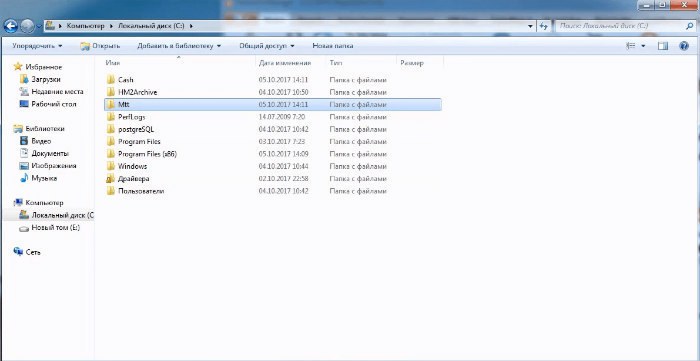Select the Драйвера folder name

(x=133, y=179)
